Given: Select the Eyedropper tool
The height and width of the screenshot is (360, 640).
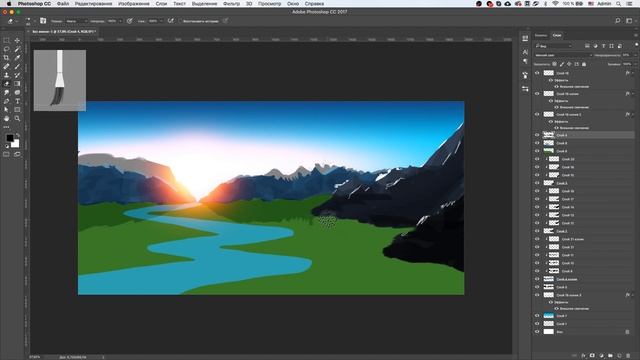Looking at the screenshot, I should point(17,58).
